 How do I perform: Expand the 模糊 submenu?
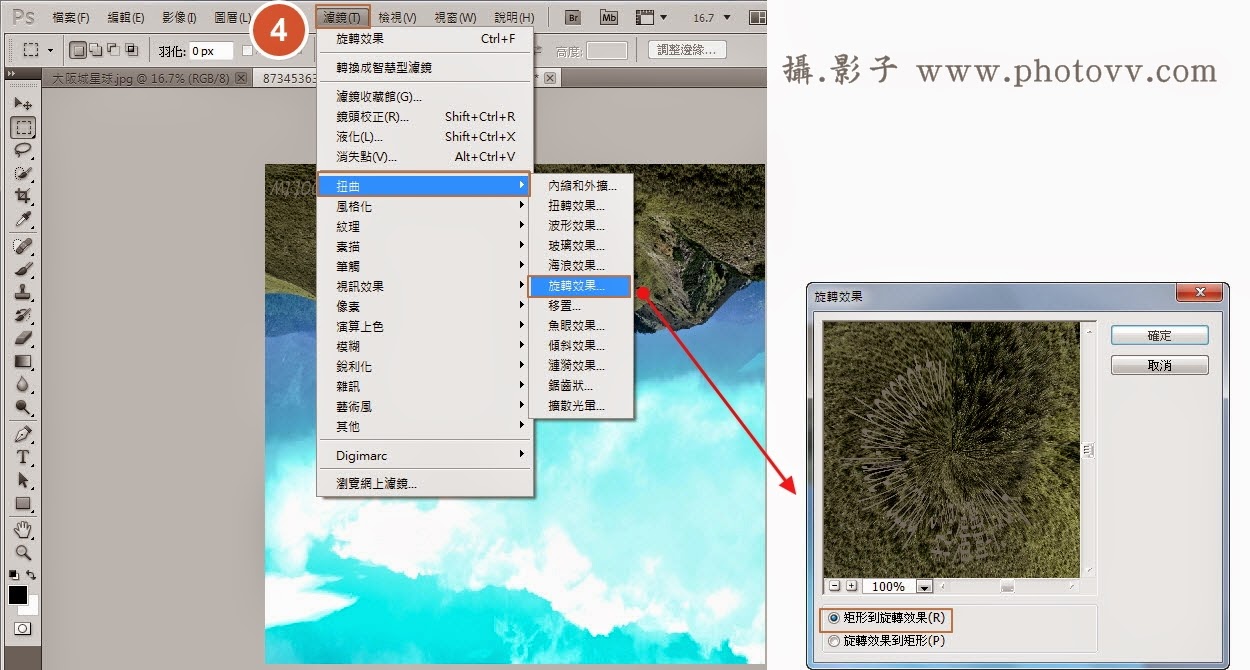[425, 346]
